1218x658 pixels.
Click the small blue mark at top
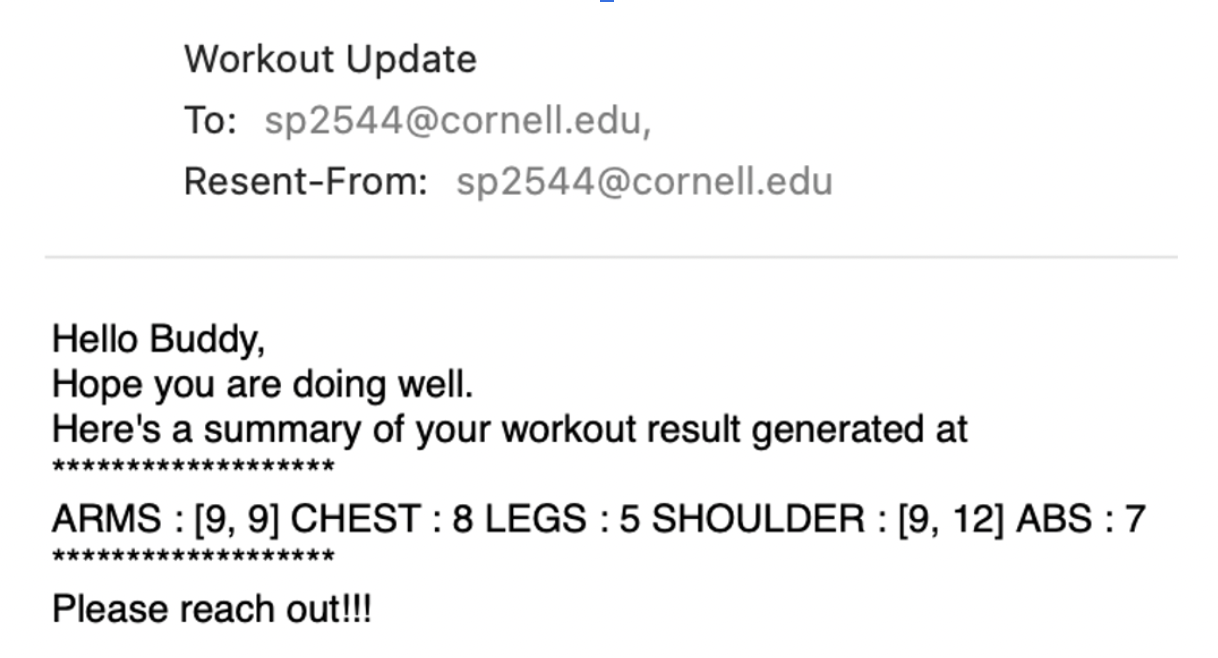[607, 1]
